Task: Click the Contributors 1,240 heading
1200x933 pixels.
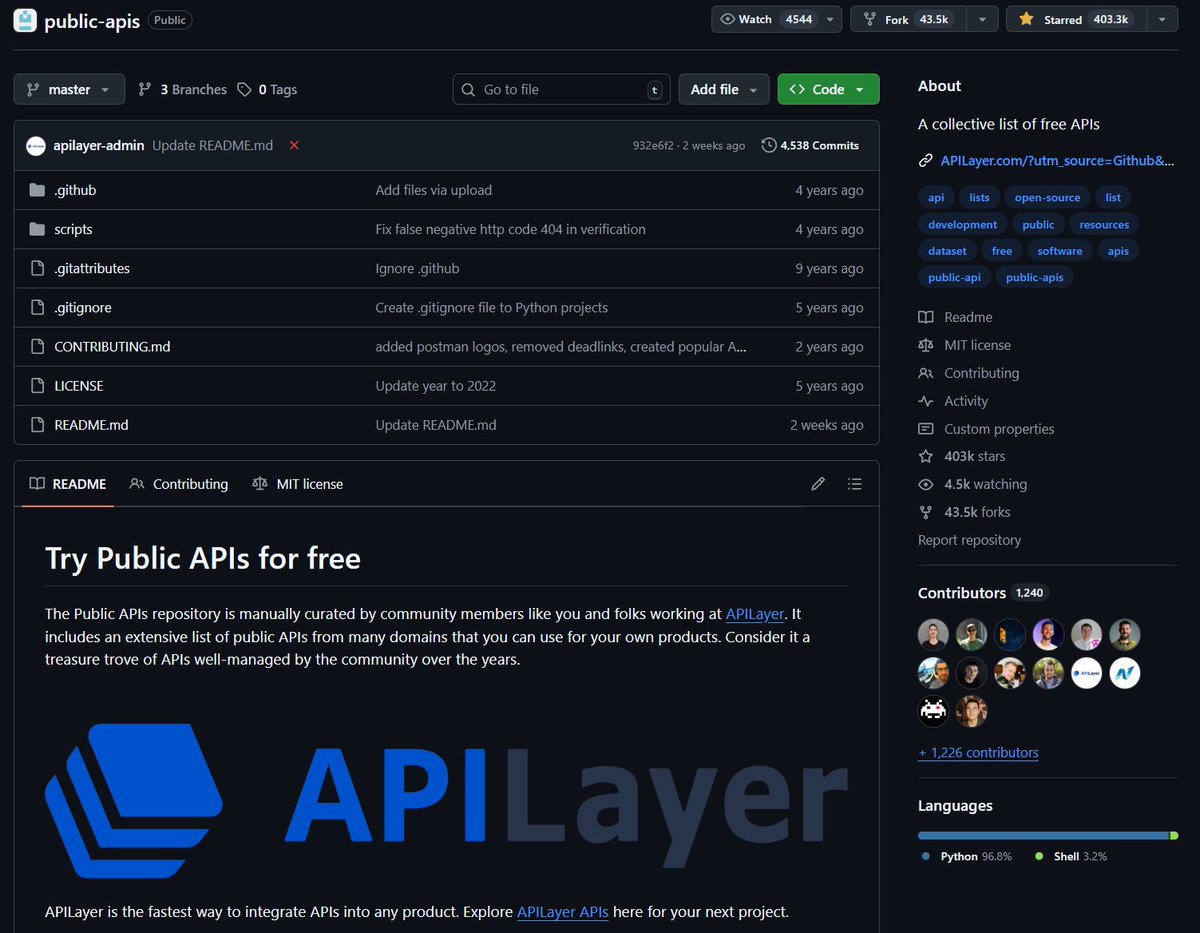Action: coord(981,593)
